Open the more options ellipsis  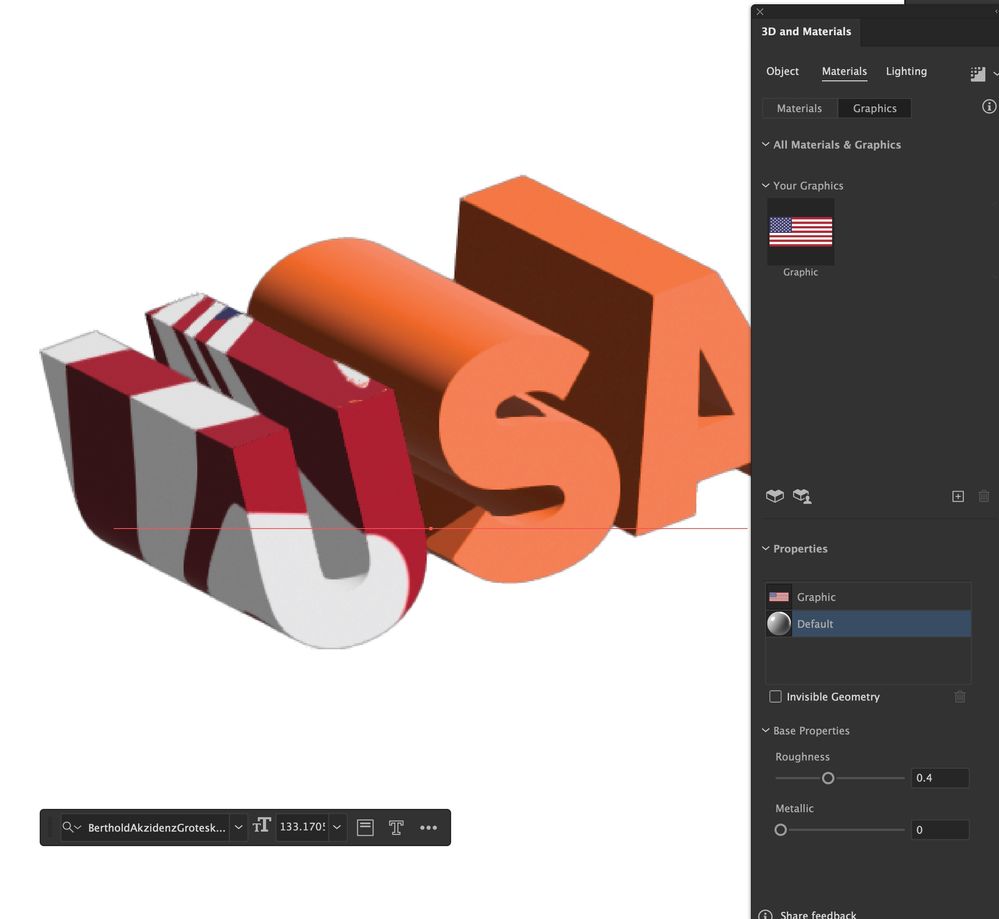coord(429,827)
